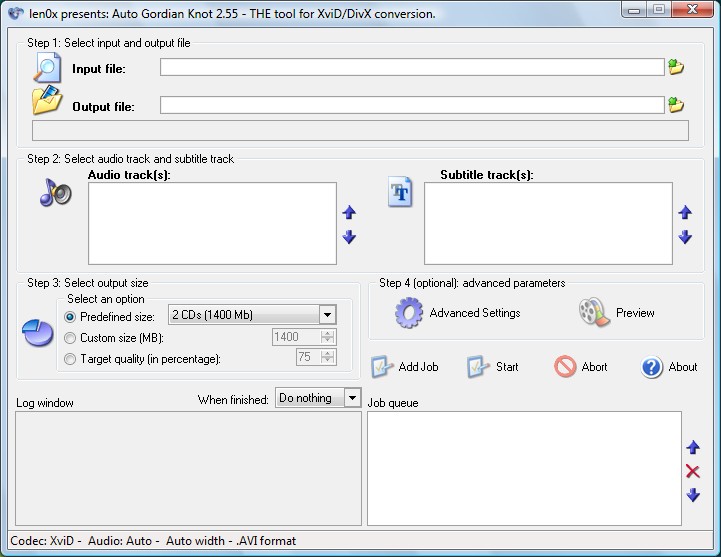
Task: Click inside the Input file text field
Action: (412, 67)
